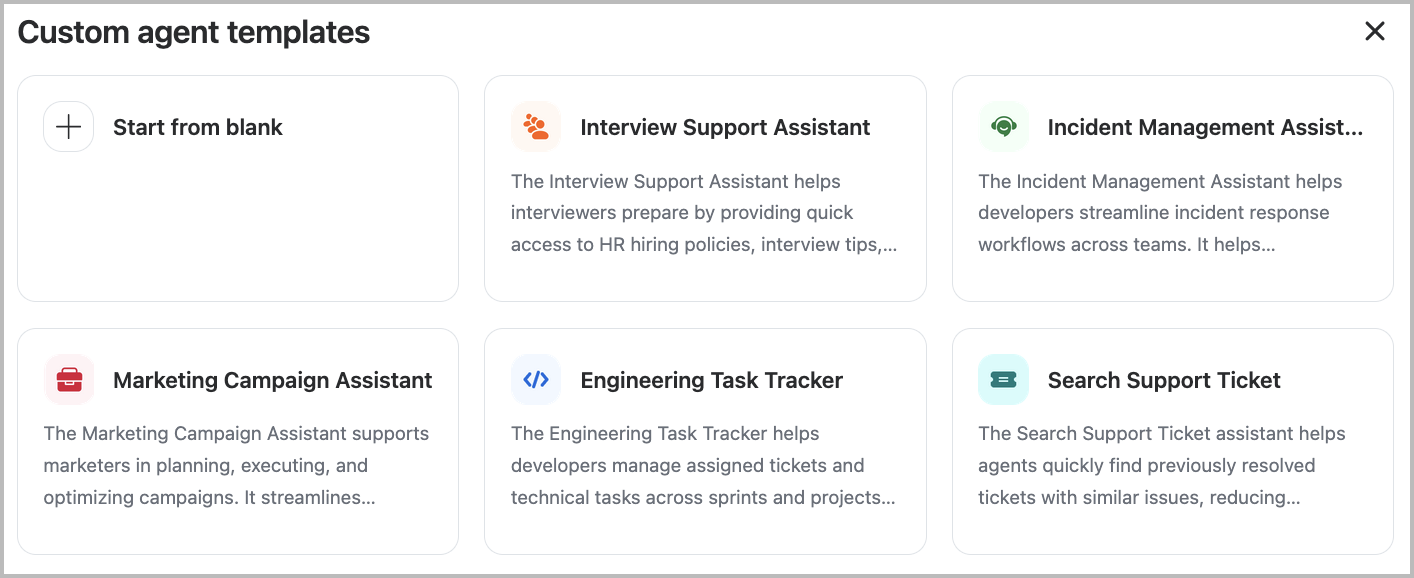Click the Engineering Task Tracker description text
Image resolution: width=1414 pixels, height=578 pixels.
coord(700,465)
